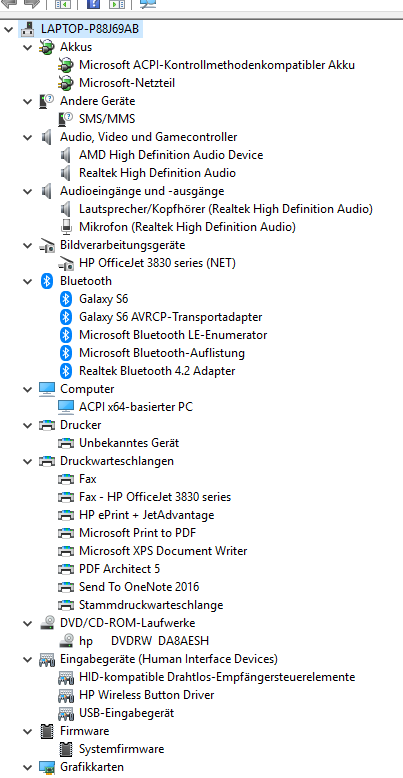Select Fax - HP OfficeJet 3830 series
Image resolution: width=403 pixels, height=778 pixels.
tap(155, 497)
